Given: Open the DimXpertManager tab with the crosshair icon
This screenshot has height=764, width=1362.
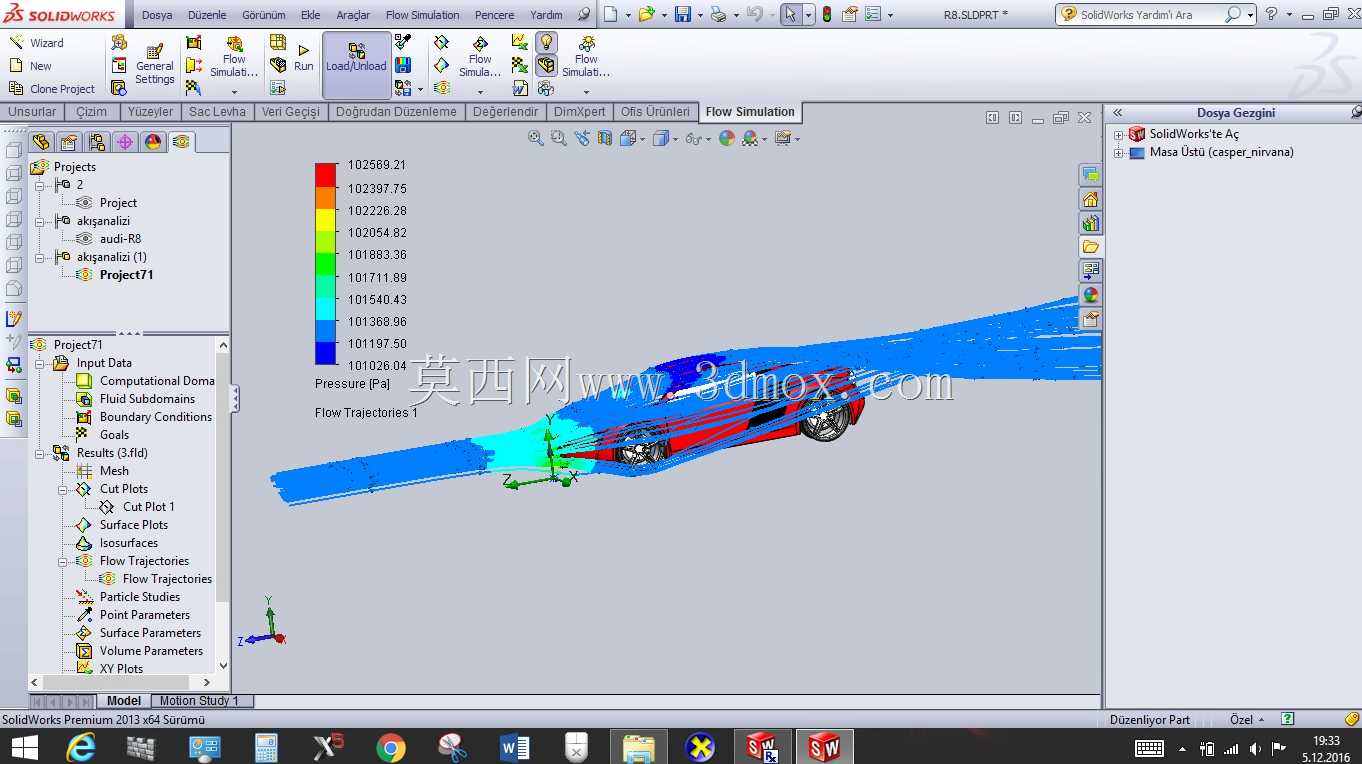Looking at the screenshot, I should point(125,142).
